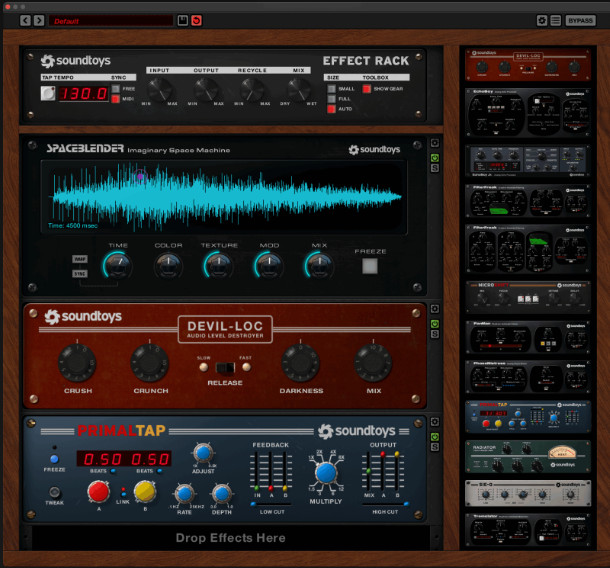This screenshot has width=610, height=568.
Task: Open the Default preset name dropdown
Action: point(110,20)
